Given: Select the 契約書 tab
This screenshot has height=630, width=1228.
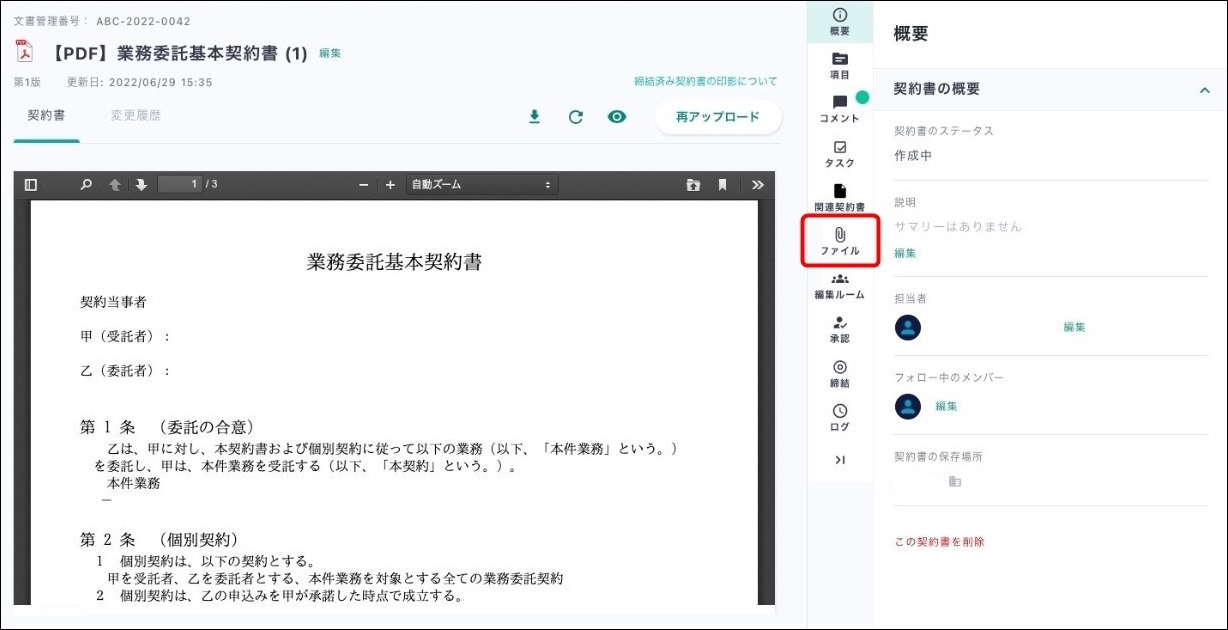Looking at the screenshot, I should click(x=46, y=116).
